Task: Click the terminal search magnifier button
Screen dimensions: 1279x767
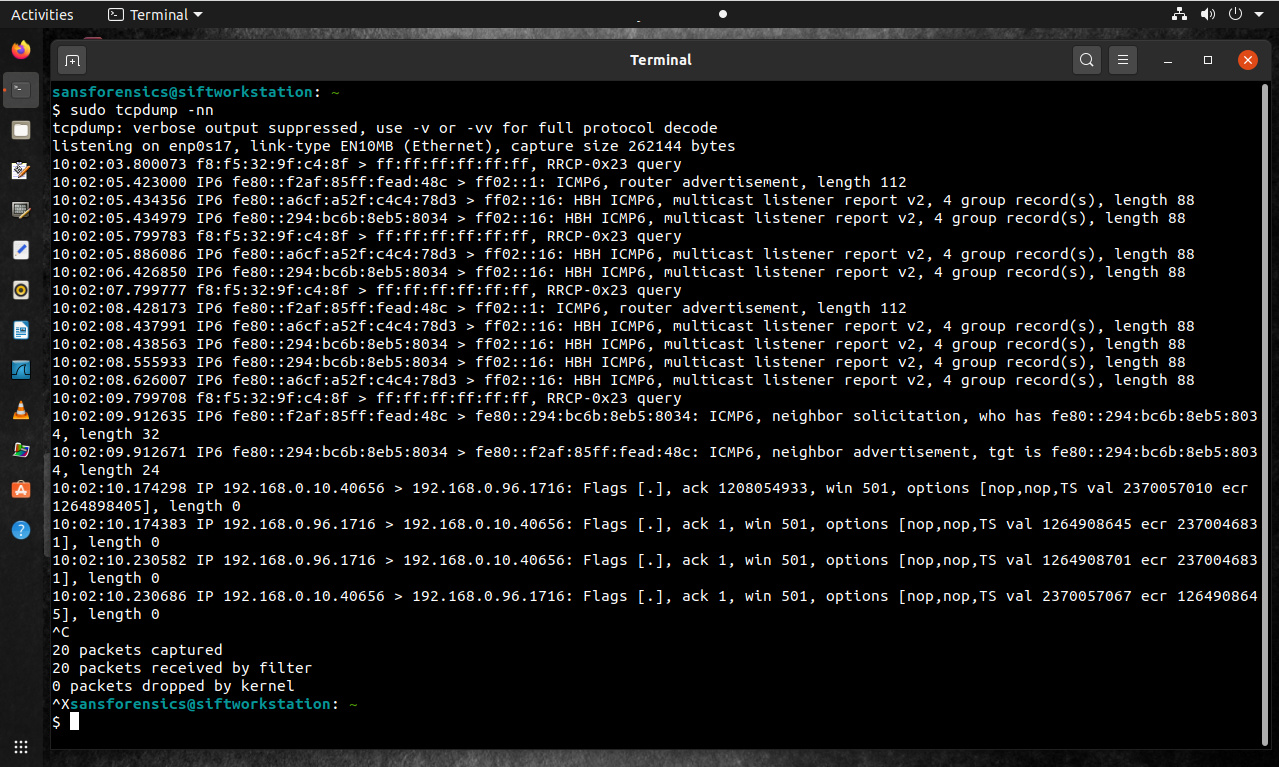Action: [x=1087, y=60]
